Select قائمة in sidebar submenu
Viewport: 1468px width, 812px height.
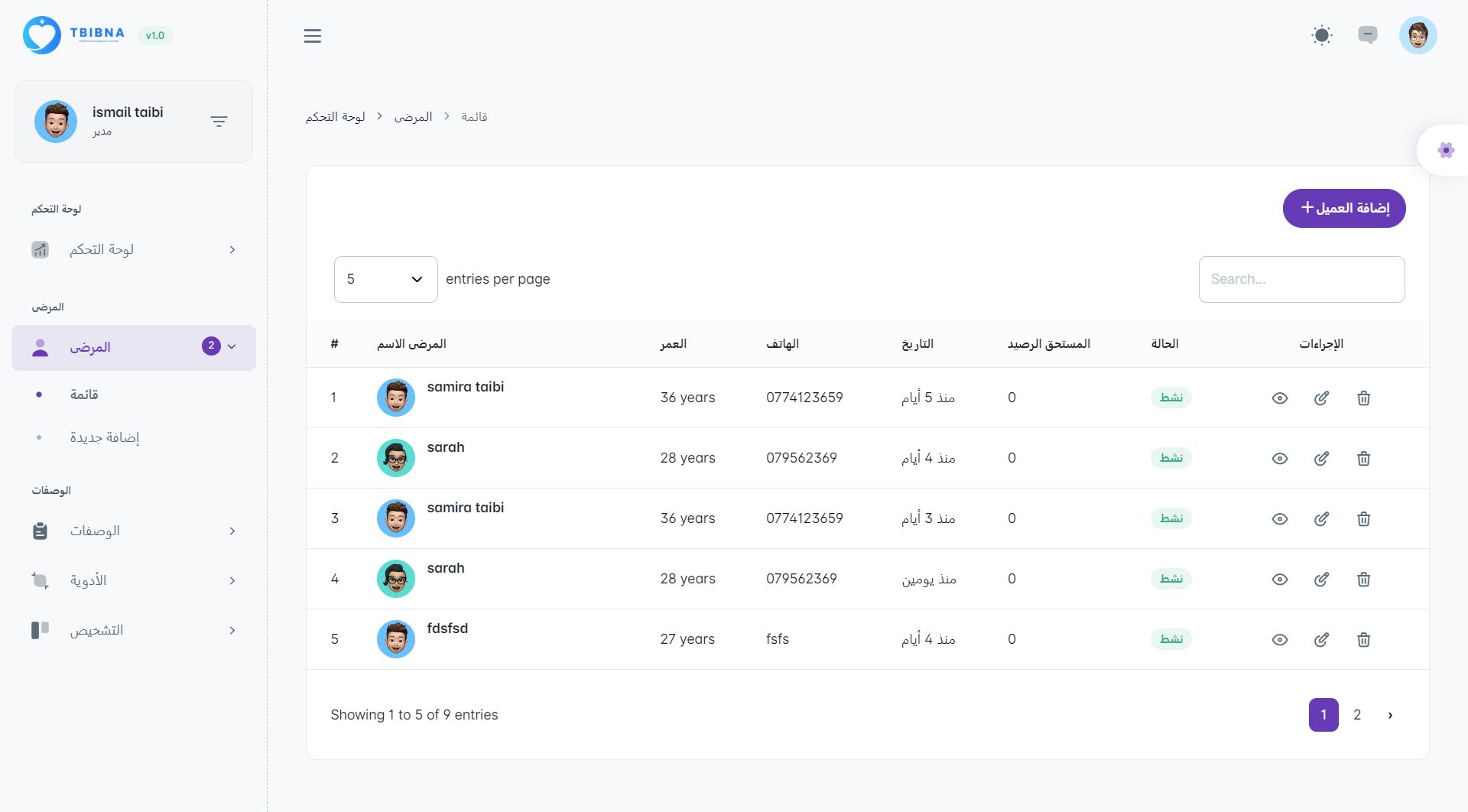tap(84, 395)
